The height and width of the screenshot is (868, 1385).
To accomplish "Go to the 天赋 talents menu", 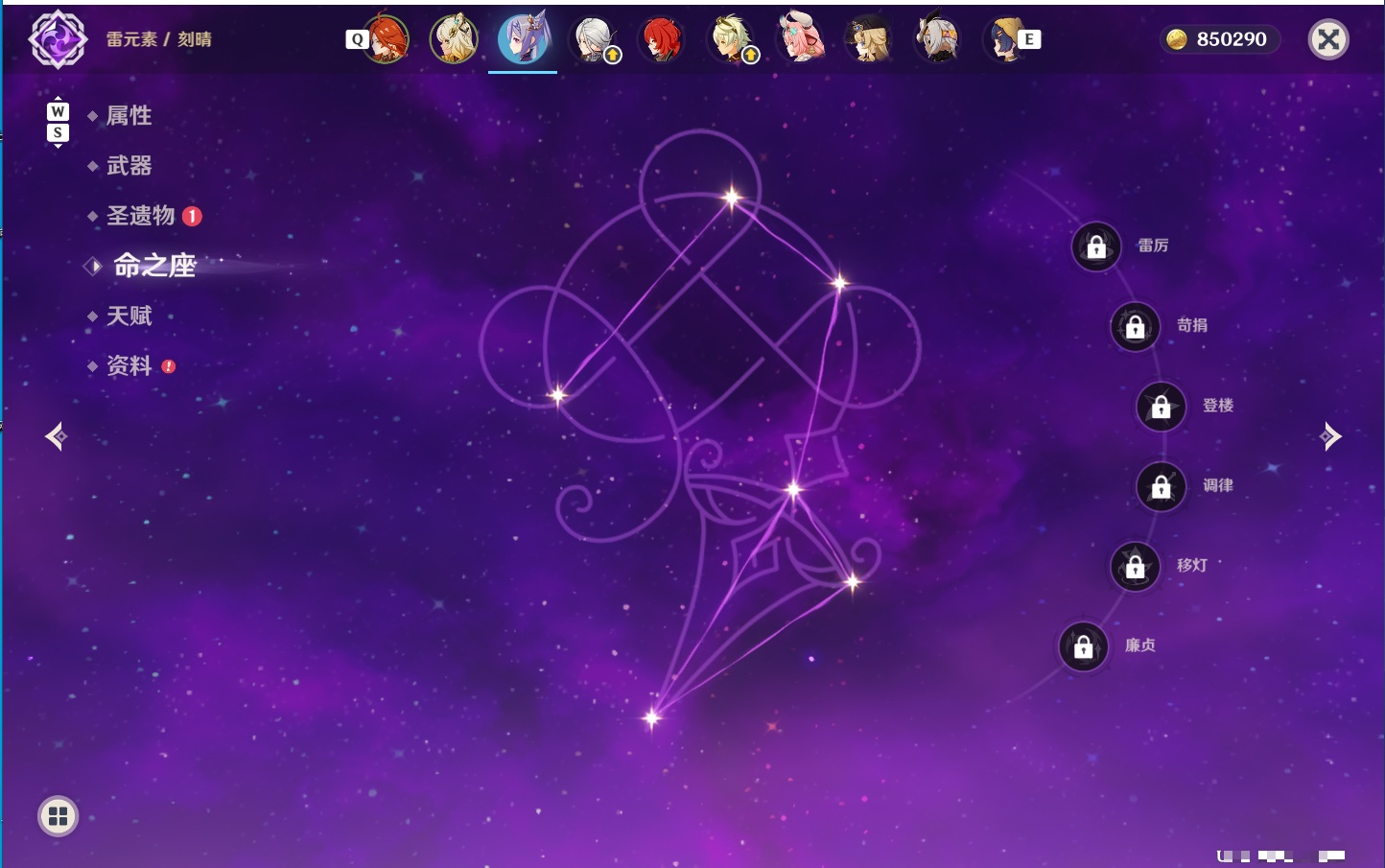I will pyautogui.click(x=129, y=316).
